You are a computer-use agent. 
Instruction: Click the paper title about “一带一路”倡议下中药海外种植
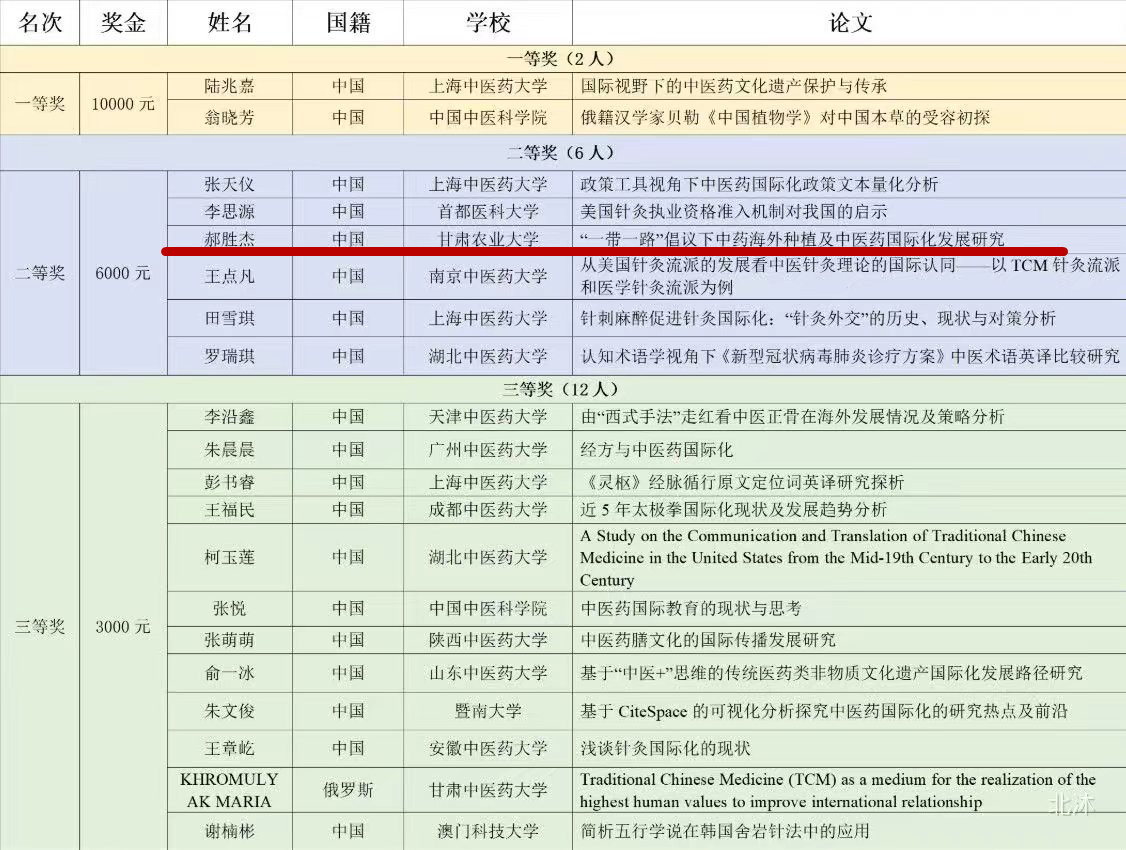tap(792, 238)
